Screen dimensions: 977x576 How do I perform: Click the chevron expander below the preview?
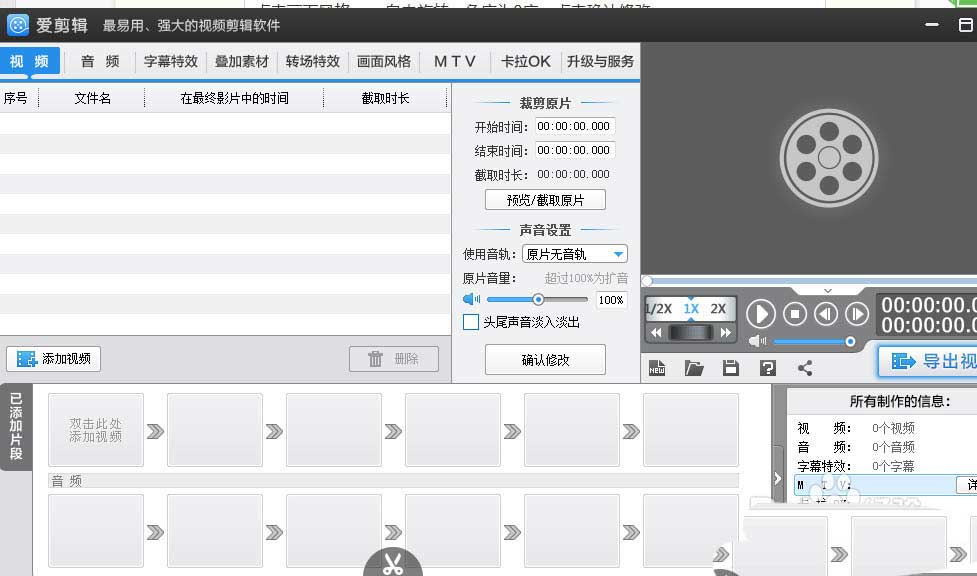click(827, 290)
